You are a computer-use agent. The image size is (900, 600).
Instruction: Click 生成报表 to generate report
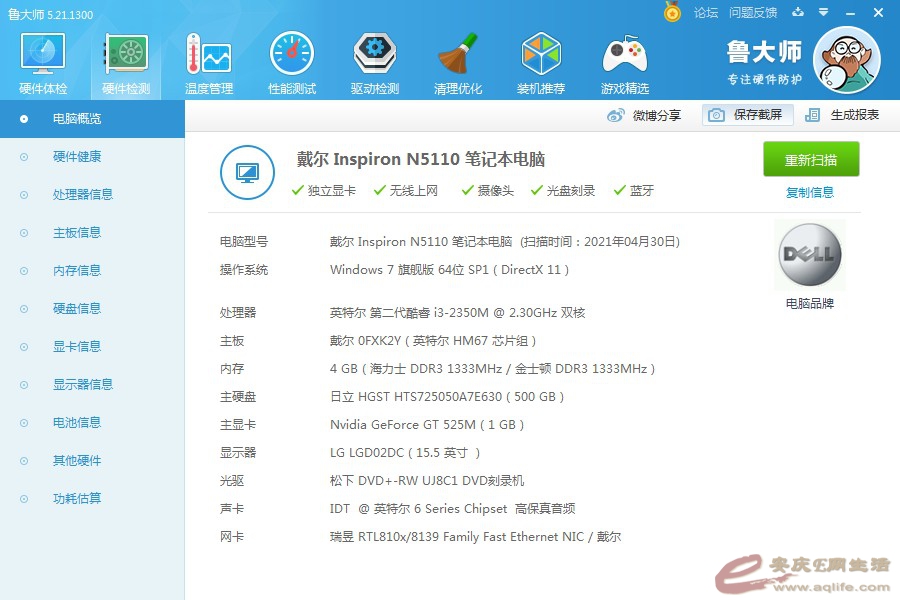point(843,115)
